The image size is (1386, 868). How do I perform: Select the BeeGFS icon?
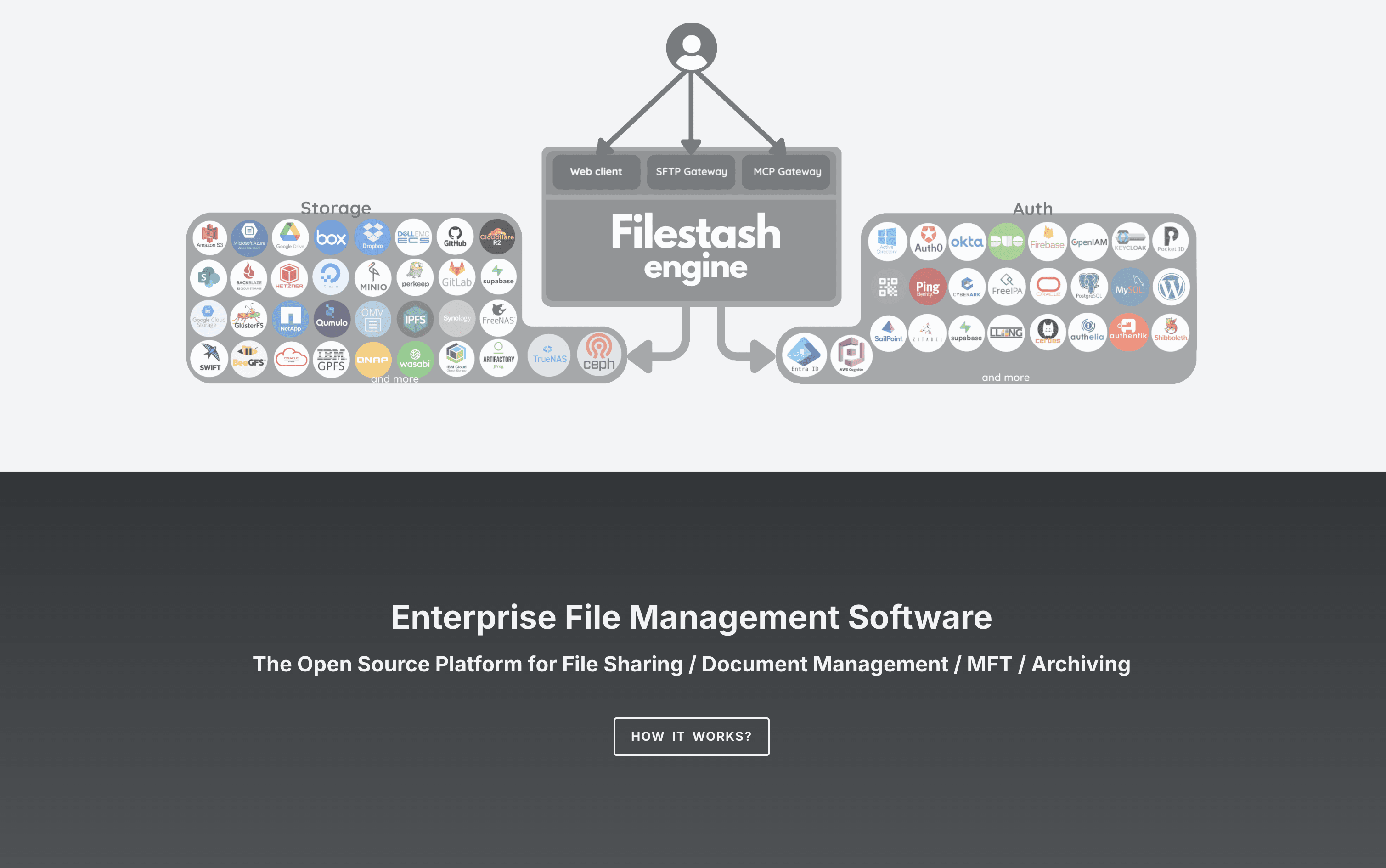point(249,359)
